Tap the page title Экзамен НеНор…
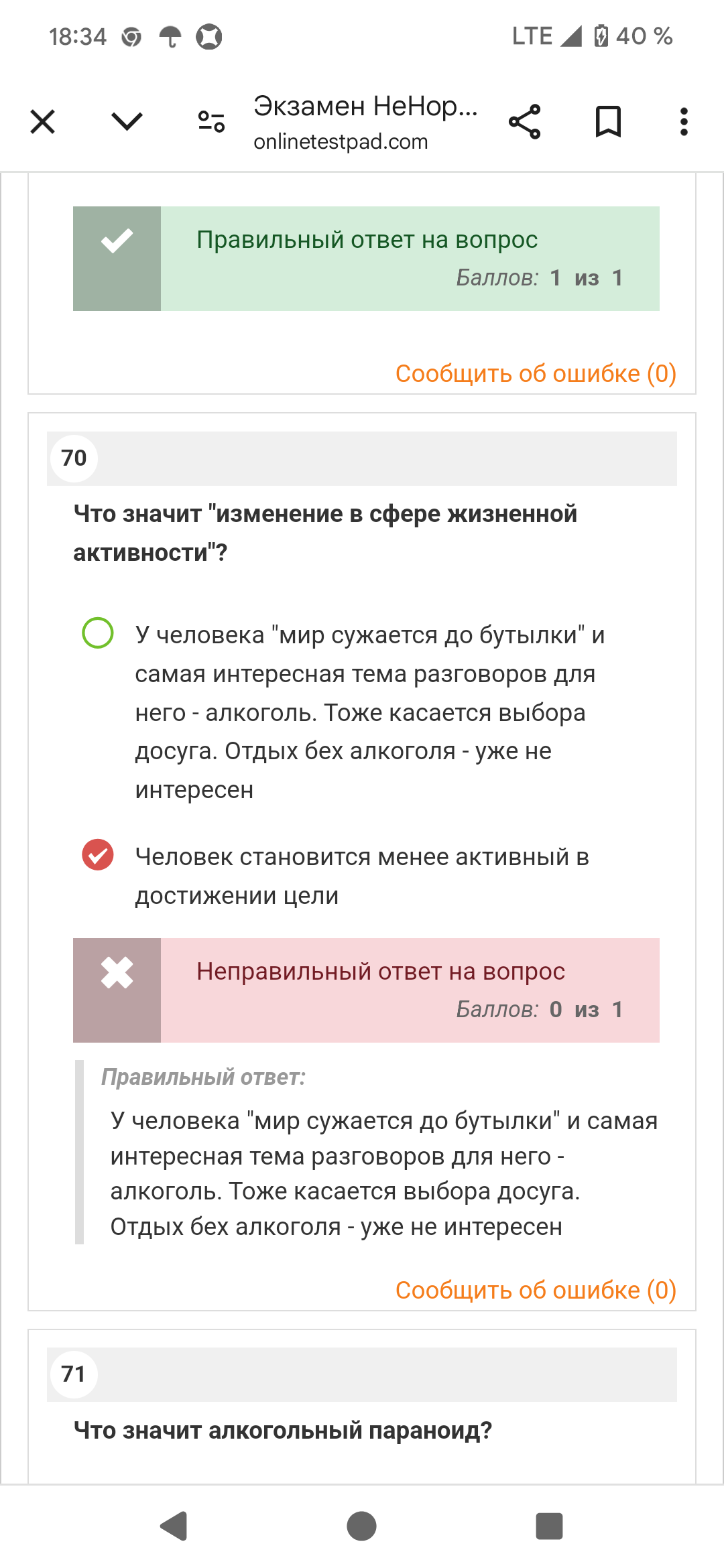This screenshot has width=724, height=1568. coord(365,106)
